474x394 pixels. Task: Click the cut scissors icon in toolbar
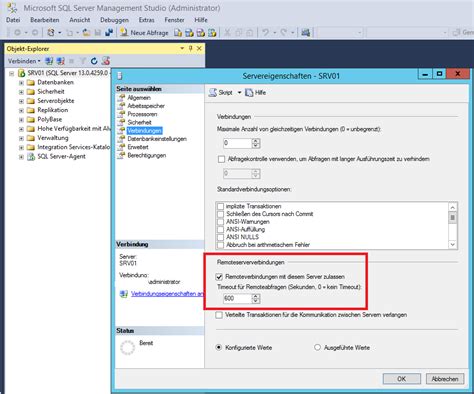point(227,33)
